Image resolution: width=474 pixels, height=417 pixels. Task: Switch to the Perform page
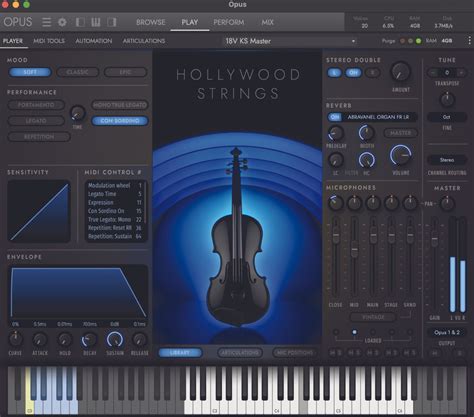(229, 22)
